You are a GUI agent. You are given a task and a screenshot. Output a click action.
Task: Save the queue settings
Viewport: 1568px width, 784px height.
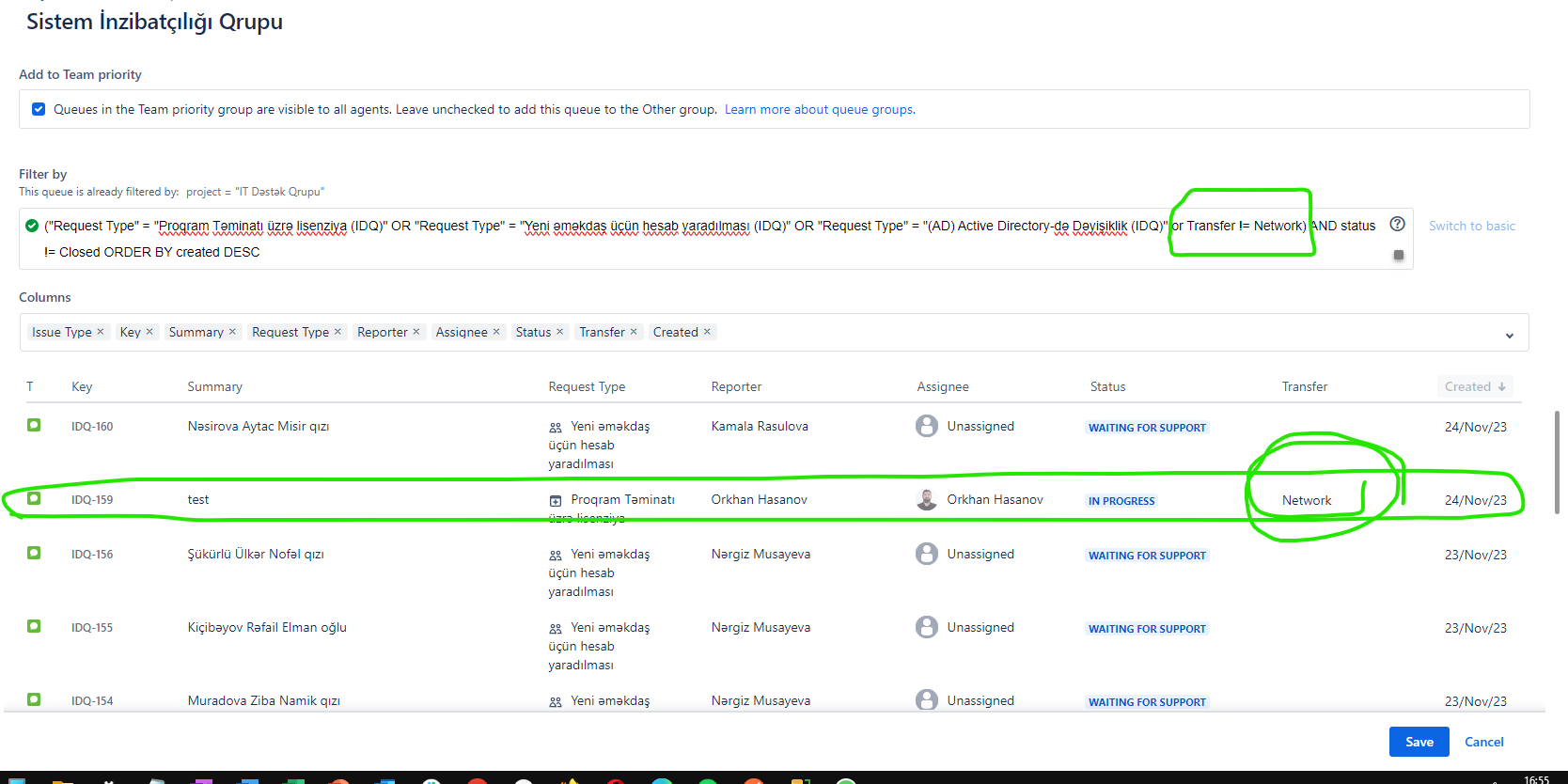(x=1419, y=742)
